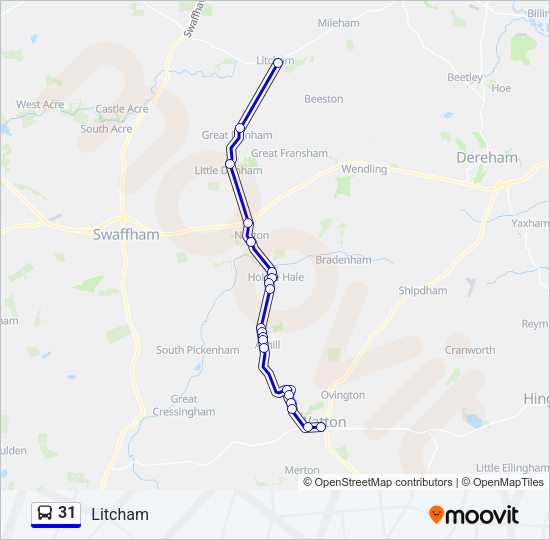
Task: Click the Swaffham town label
Action: (126, 234)
